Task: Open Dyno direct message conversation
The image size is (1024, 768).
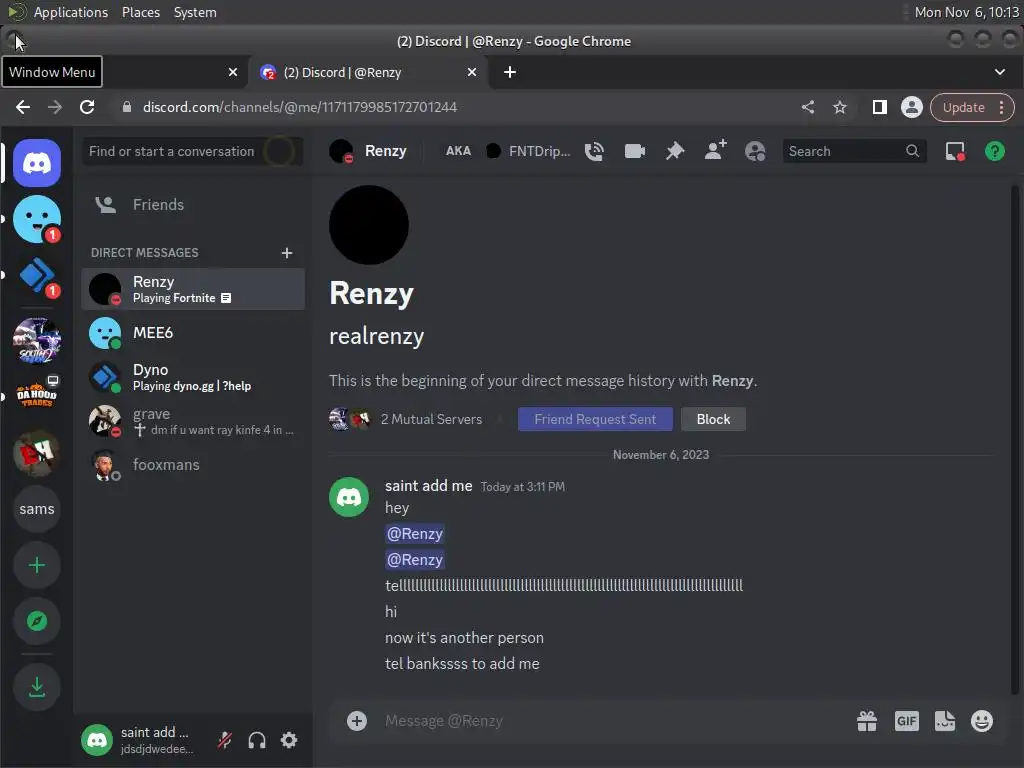Action: point(193,377)
